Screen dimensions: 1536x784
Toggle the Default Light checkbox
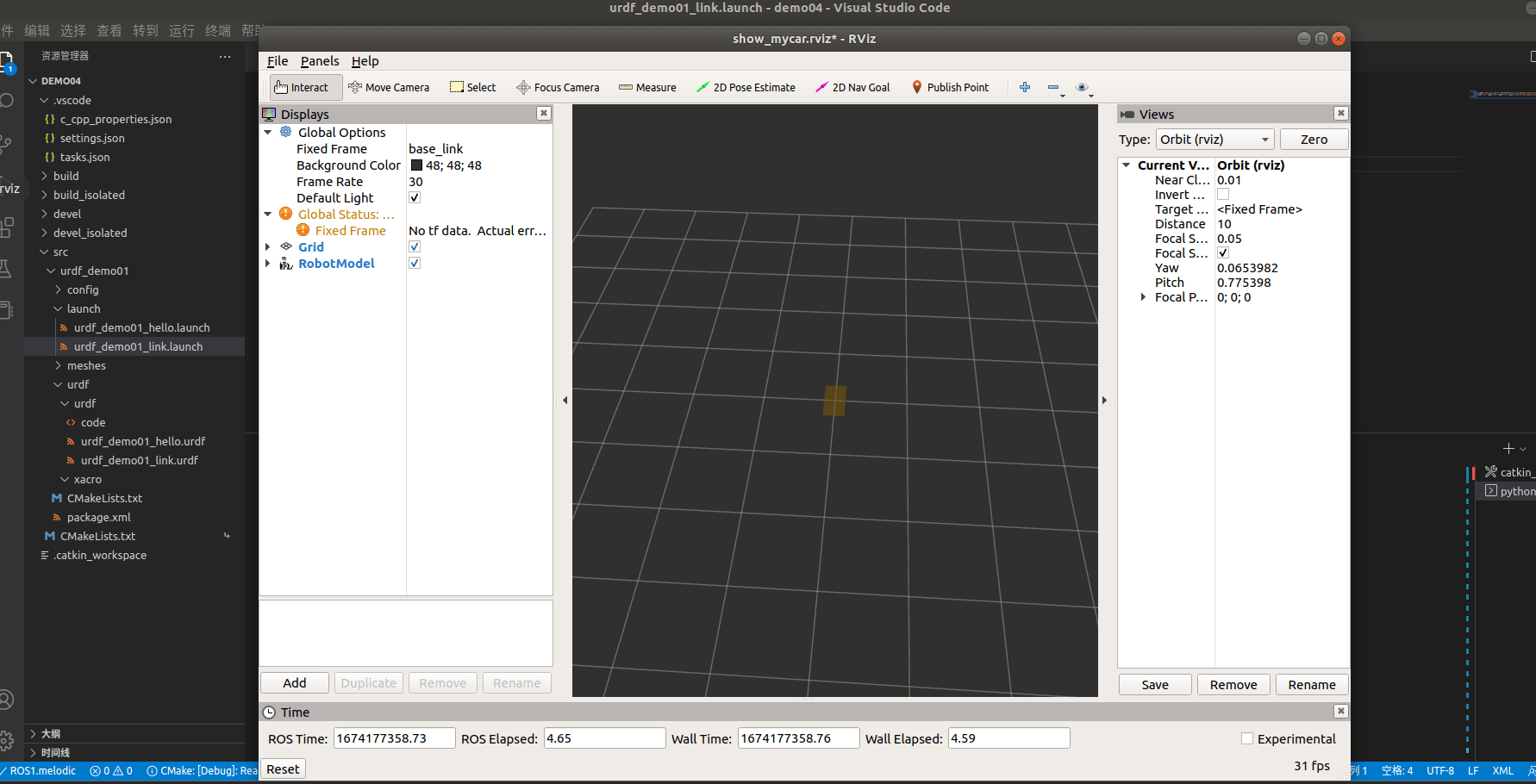tap(415, 197)
